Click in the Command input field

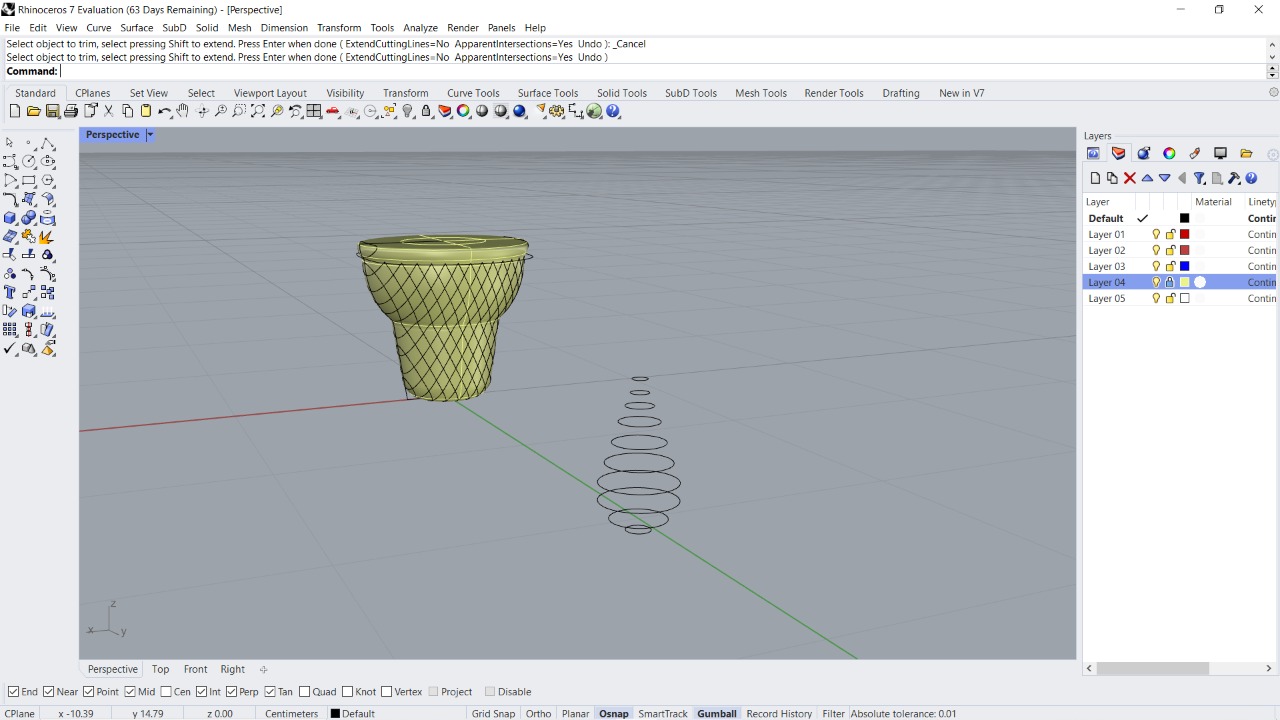[662, 71]
